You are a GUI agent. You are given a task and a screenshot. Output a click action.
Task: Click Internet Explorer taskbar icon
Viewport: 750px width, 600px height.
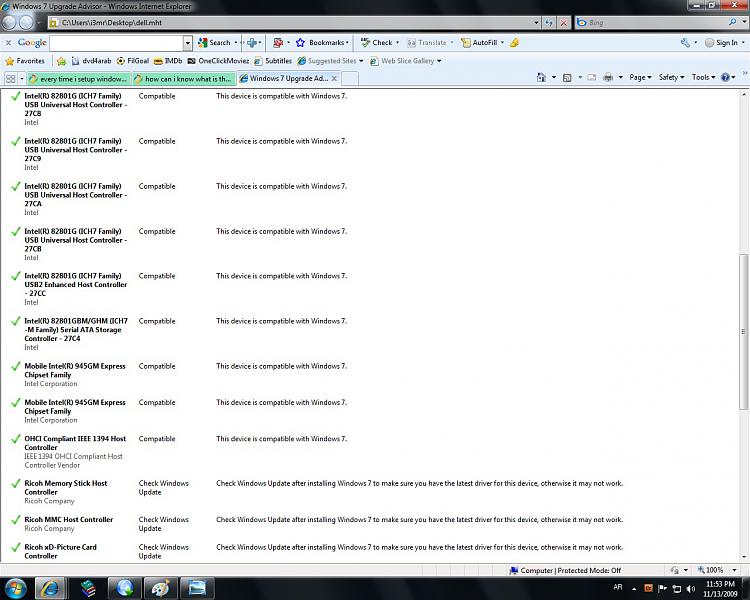(x=50, y=588)
